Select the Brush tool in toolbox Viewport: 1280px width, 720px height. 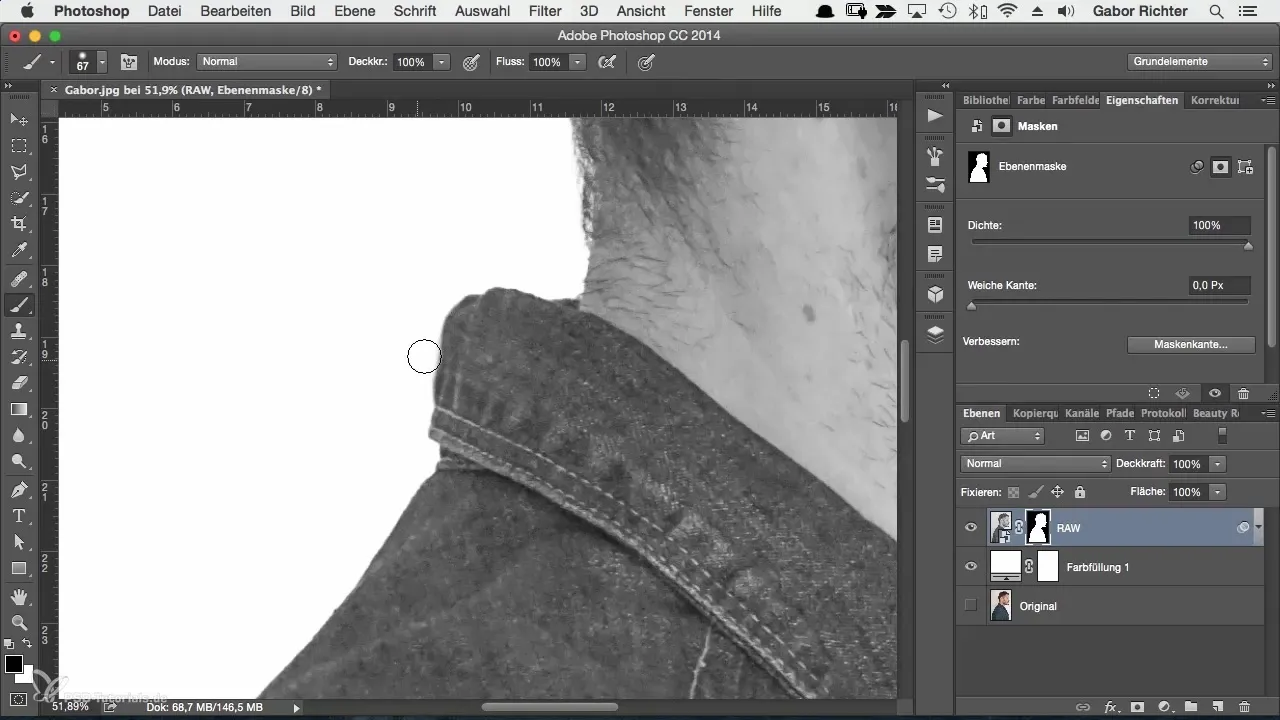pos(18,305)
